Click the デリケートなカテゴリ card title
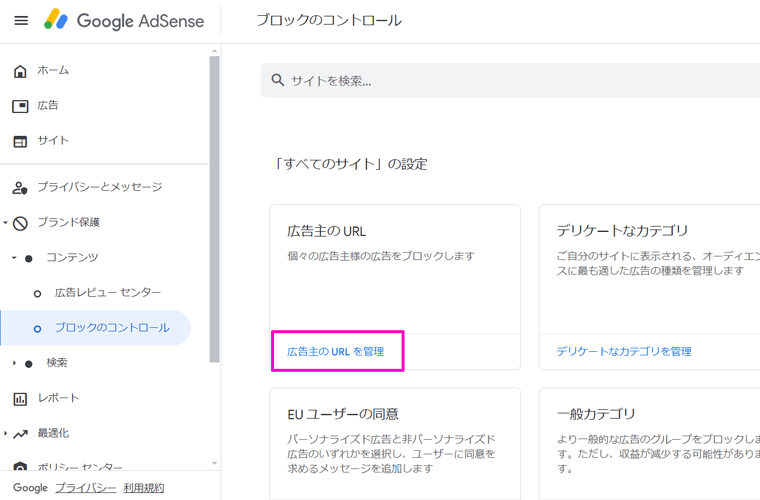The image size is (760, 500). [622, 231]
